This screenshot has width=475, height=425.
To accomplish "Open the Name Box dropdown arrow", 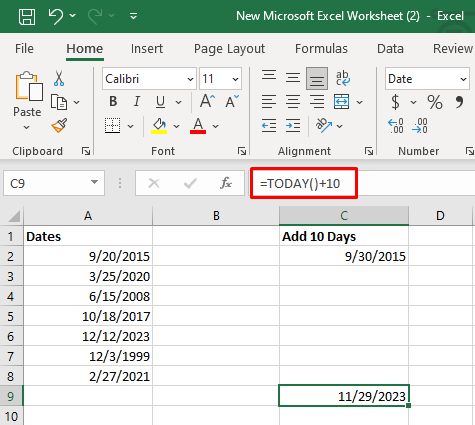I will click(95, 182).
